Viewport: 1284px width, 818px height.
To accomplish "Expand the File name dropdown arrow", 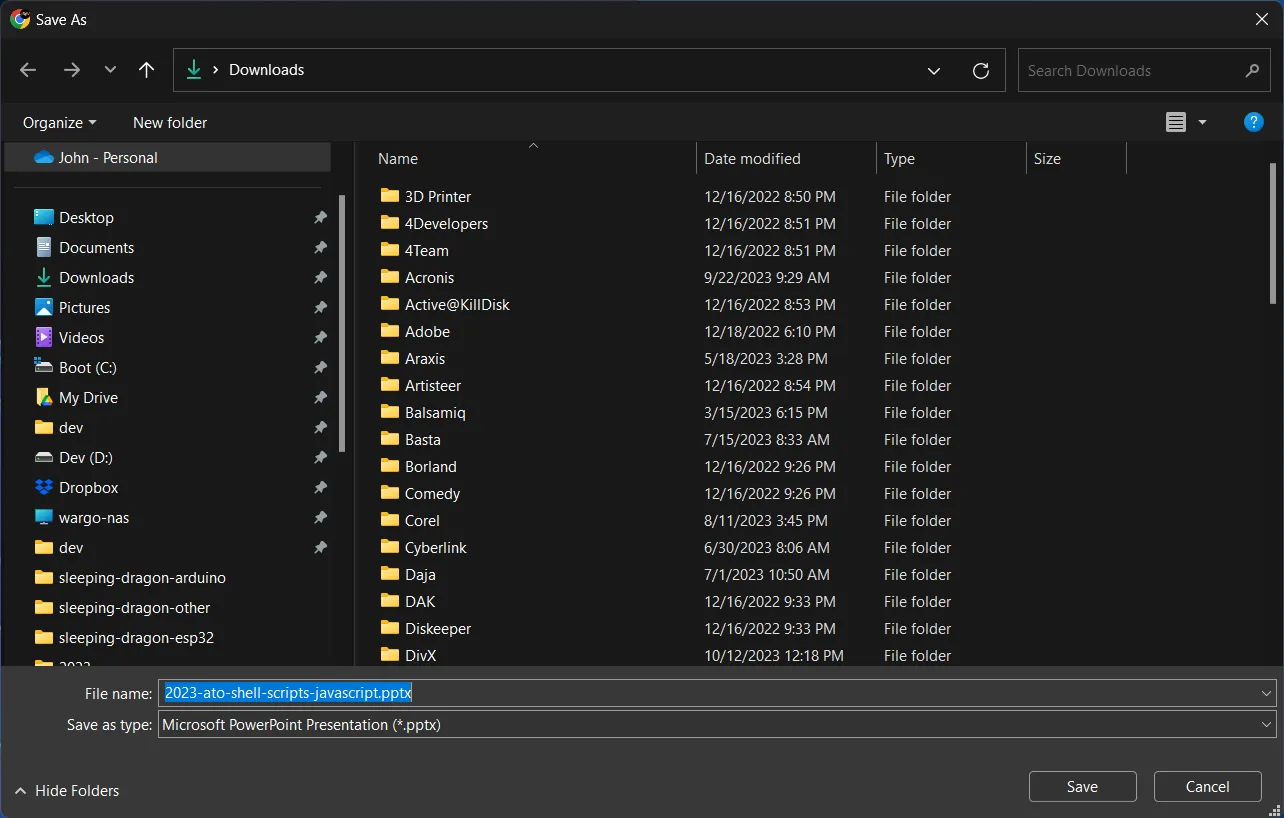I will (x=1267, y=692).
